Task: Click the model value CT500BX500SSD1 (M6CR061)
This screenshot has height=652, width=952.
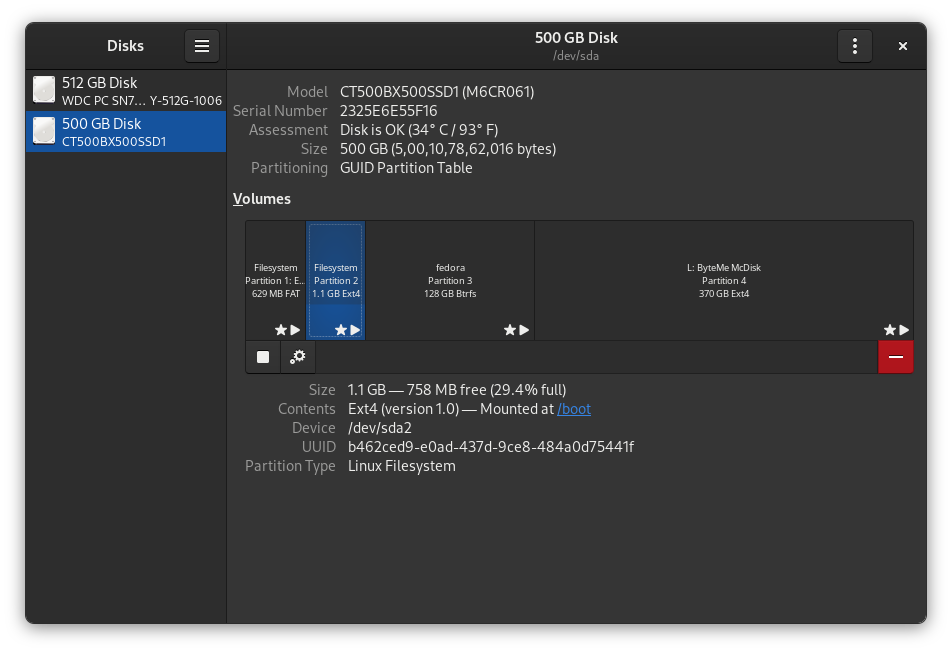Action: [437, 92]
